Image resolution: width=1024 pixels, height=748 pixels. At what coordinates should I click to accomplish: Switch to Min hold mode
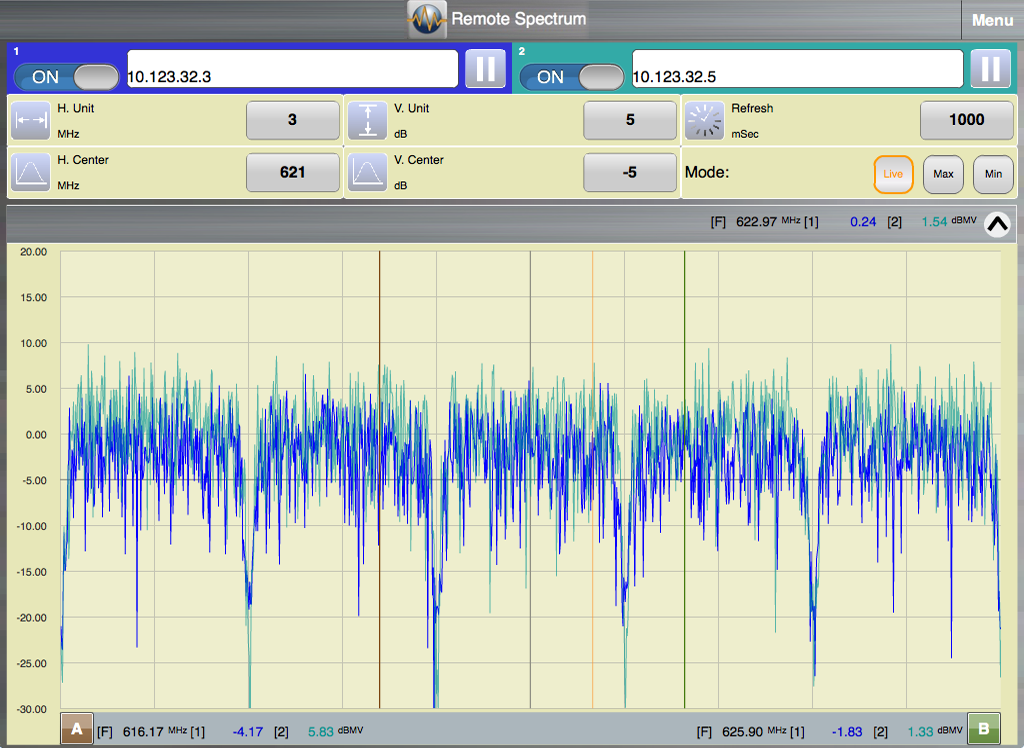[x=993, y=174]
